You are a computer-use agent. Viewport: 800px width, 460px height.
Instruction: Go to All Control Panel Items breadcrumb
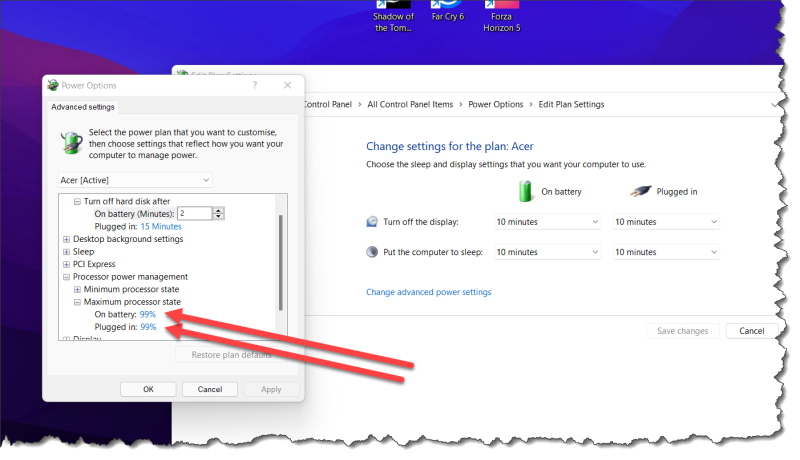409,104
